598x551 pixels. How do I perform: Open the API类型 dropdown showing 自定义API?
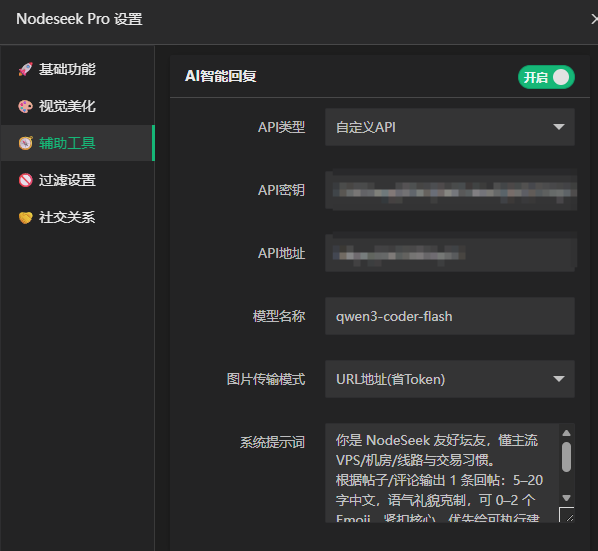pos(450,127)
